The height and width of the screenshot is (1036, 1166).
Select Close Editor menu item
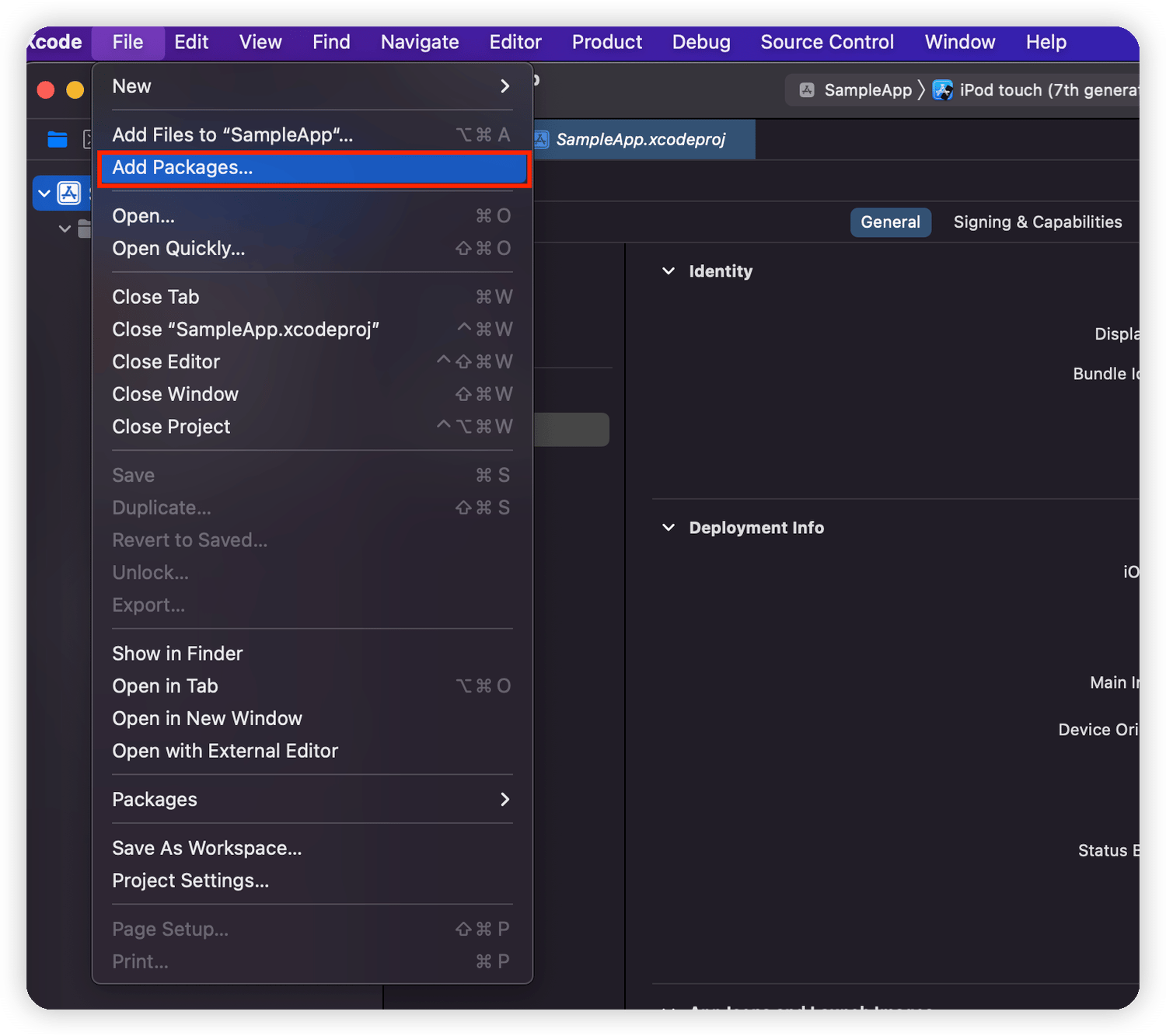312,362
